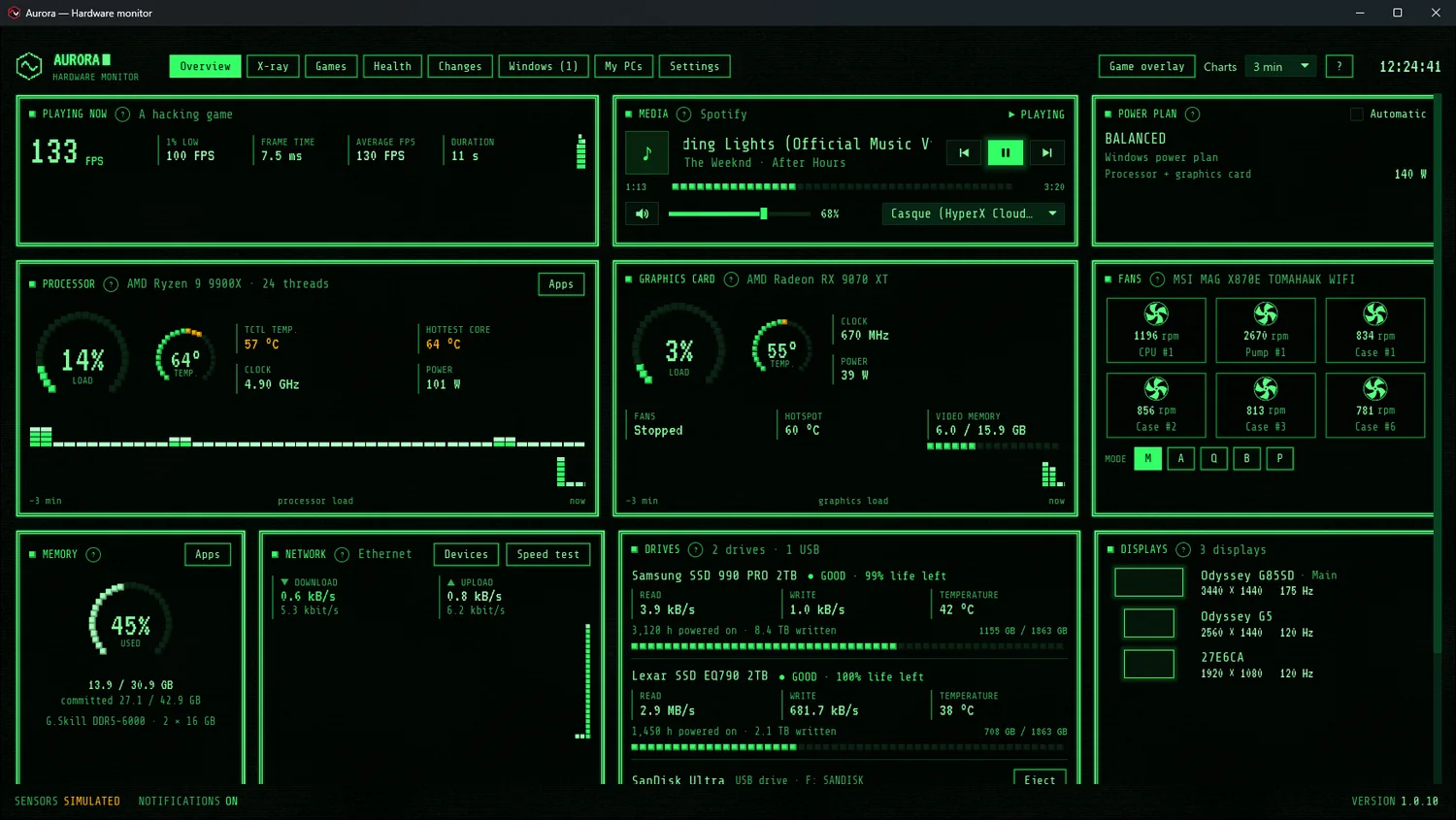Screen dimensions: 1456x820
Task: Select the Case #6 fan tile
Action: (1375, 405)
